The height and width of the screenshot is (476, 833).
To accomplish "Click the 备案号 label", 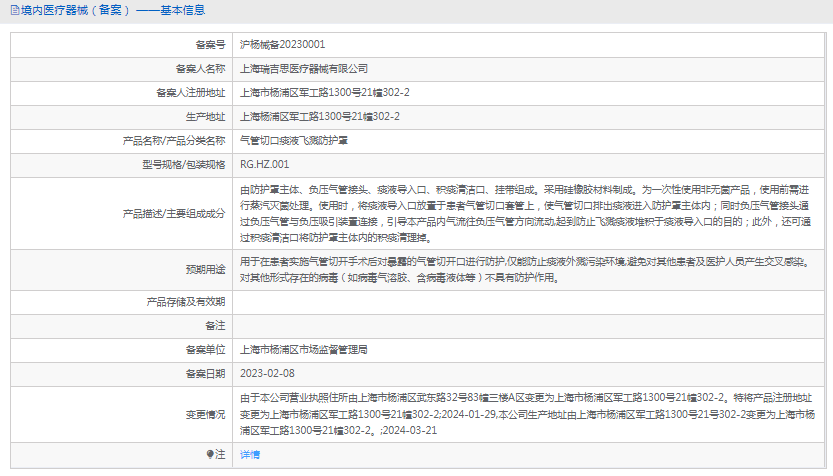I will point(210,45).
